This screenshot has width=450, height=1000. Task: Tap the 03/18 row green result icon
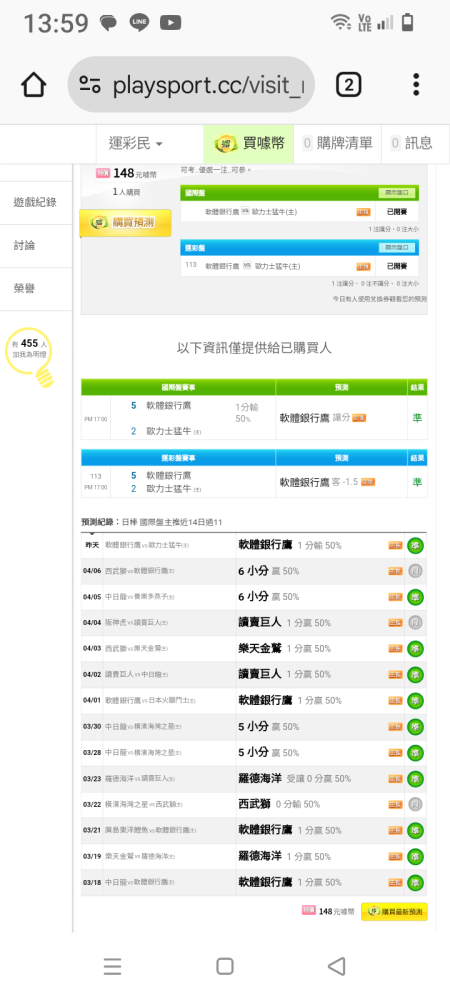tap(416, 883)
